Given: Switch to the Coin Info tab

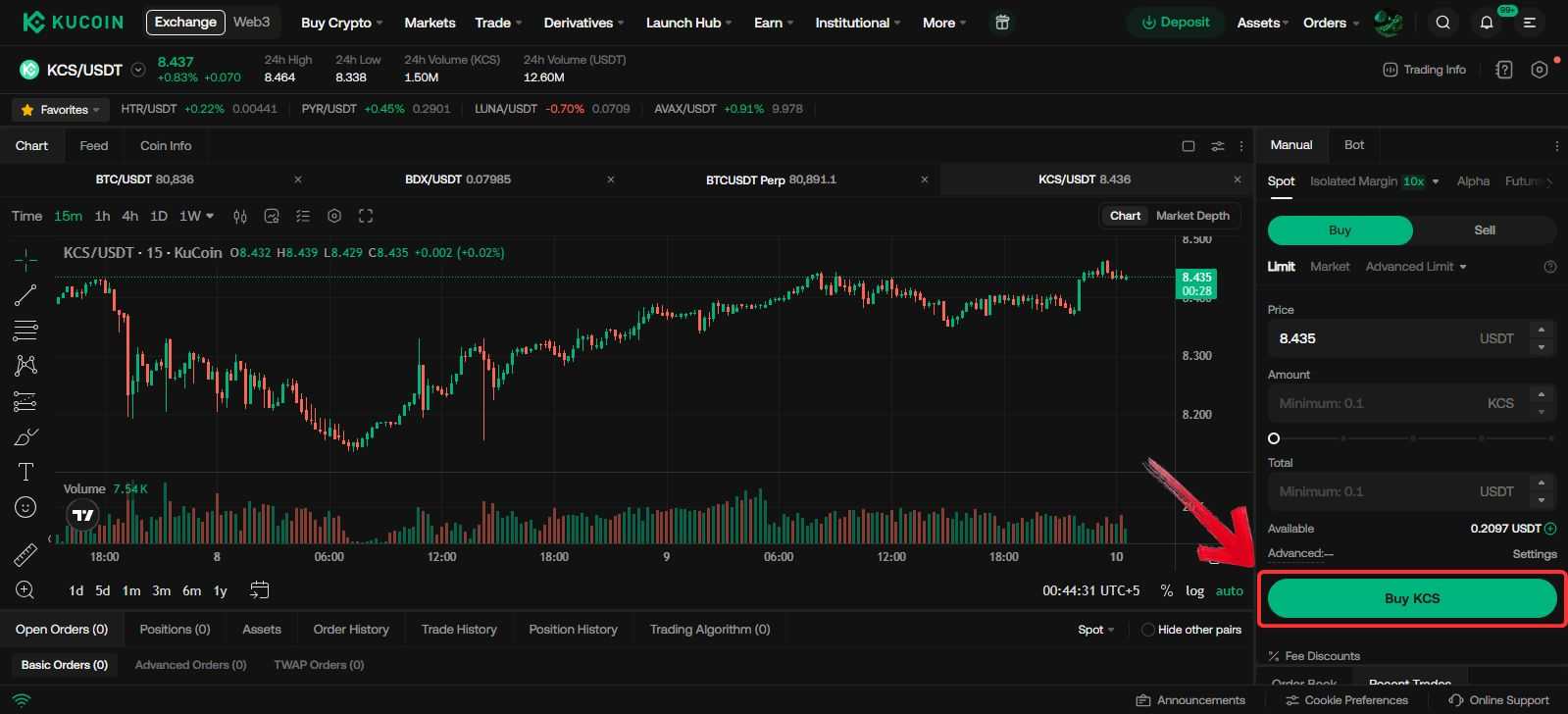Looking at the screenshot, I should (166, 146).
